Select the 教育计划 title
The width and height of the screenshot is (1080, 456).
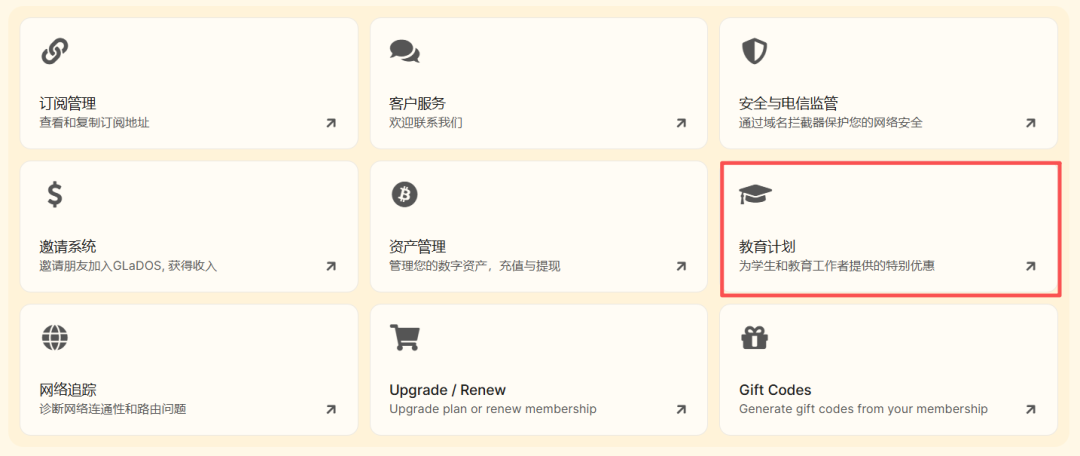(x=767, y=246)
